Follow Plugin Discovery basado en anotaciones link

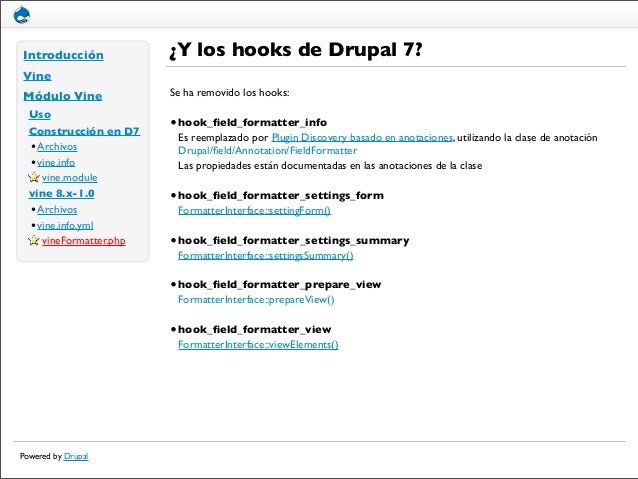[363, 138]
